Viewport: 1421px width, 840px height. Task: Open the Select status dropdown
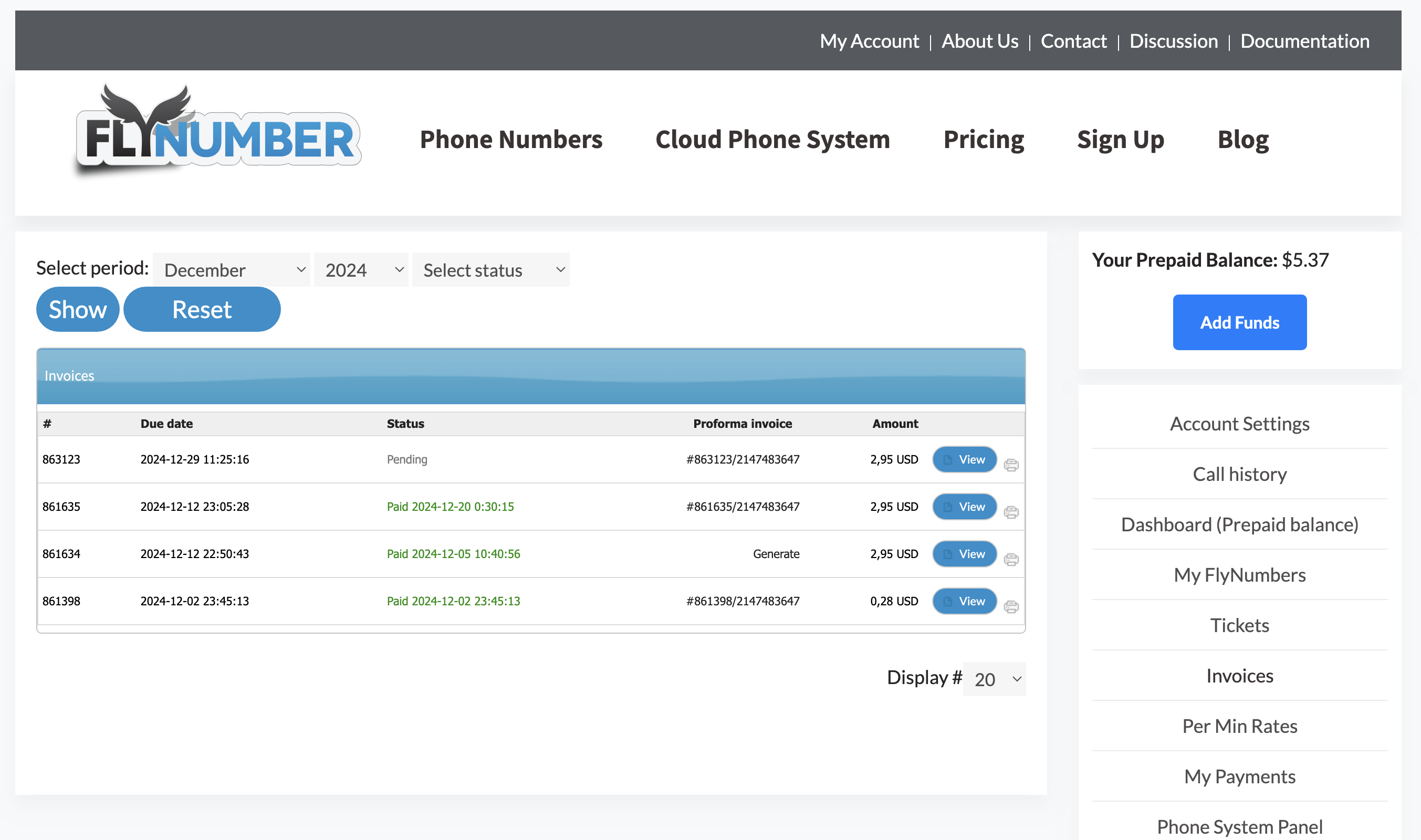(x=491, y=270)
